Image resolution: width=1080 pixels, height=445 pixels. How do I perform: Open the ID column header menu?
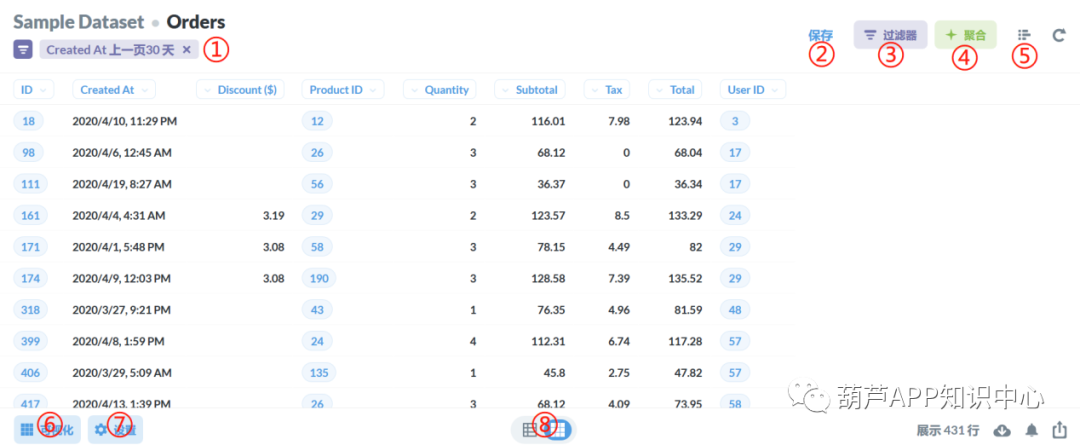(33, 90)
